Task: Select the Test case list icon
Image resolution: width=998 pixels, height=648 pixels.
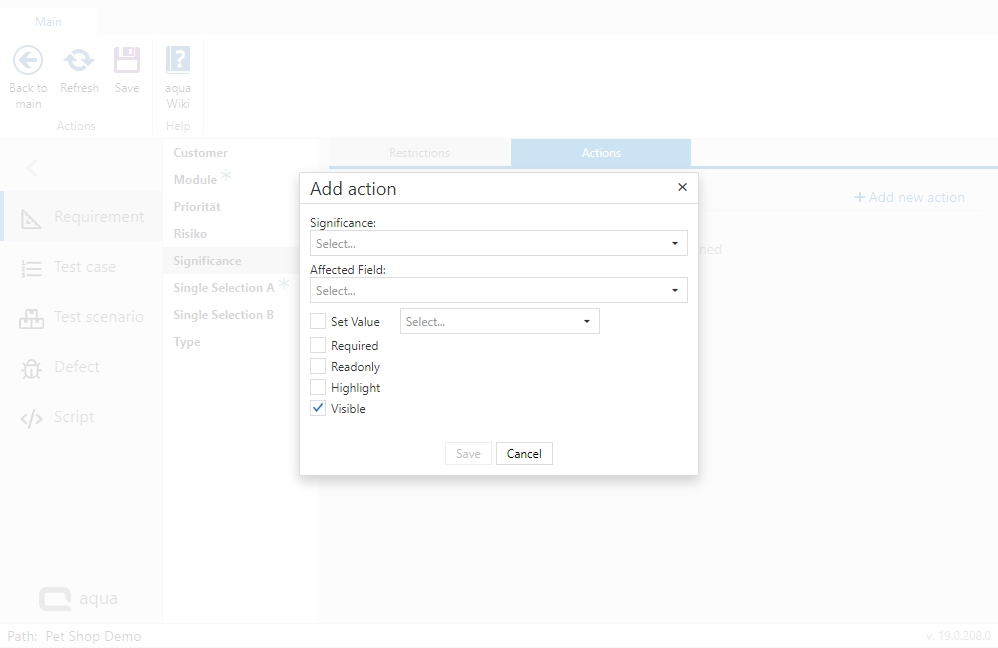Action: [32, 268]
